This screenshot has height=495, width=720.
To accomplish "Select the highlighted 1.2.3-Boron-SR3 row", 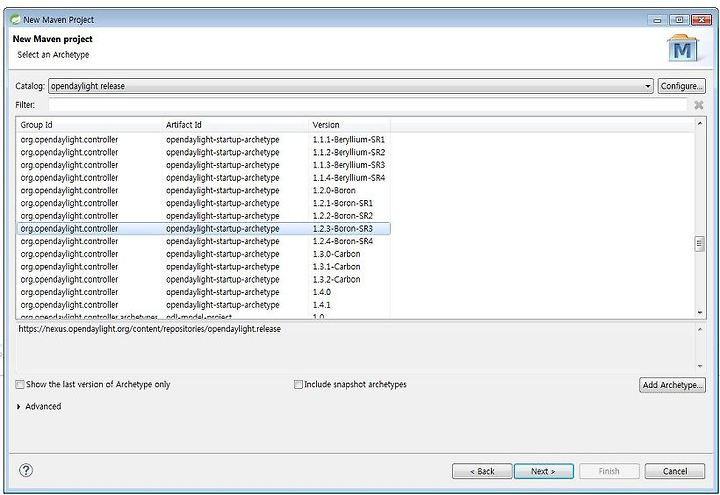I will pyautogui.click(x=203, y=229).
